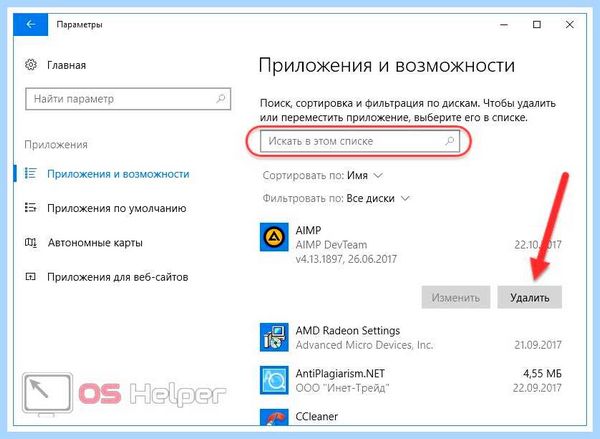Viewport: 600px width, 439px height.
Task: Open Приложения по умолчанию section
Action: point(117,208)
